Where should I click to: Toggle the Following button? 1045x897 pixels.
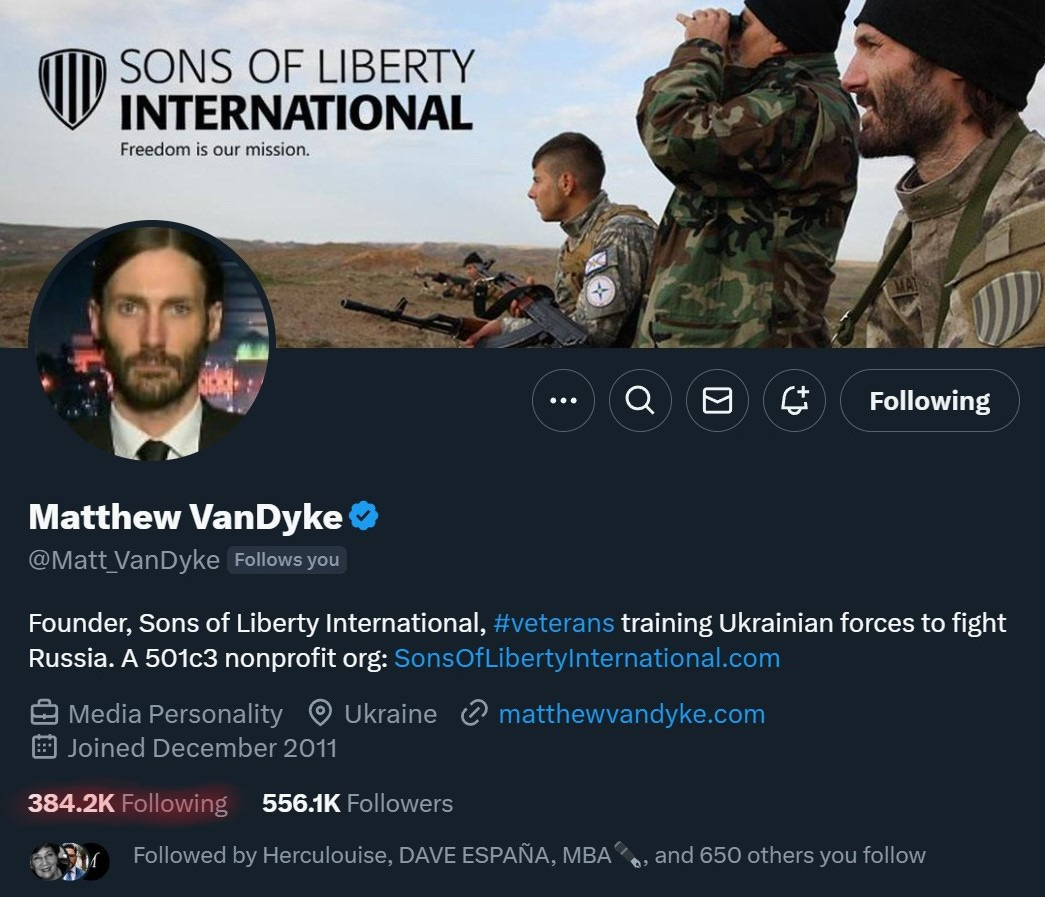[930, 401]
